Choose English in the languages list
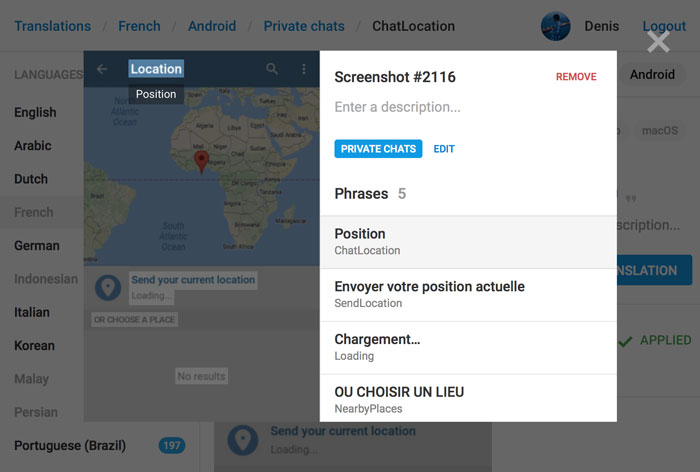The width and height of the screenshot is (700, 472). [35, 112]
